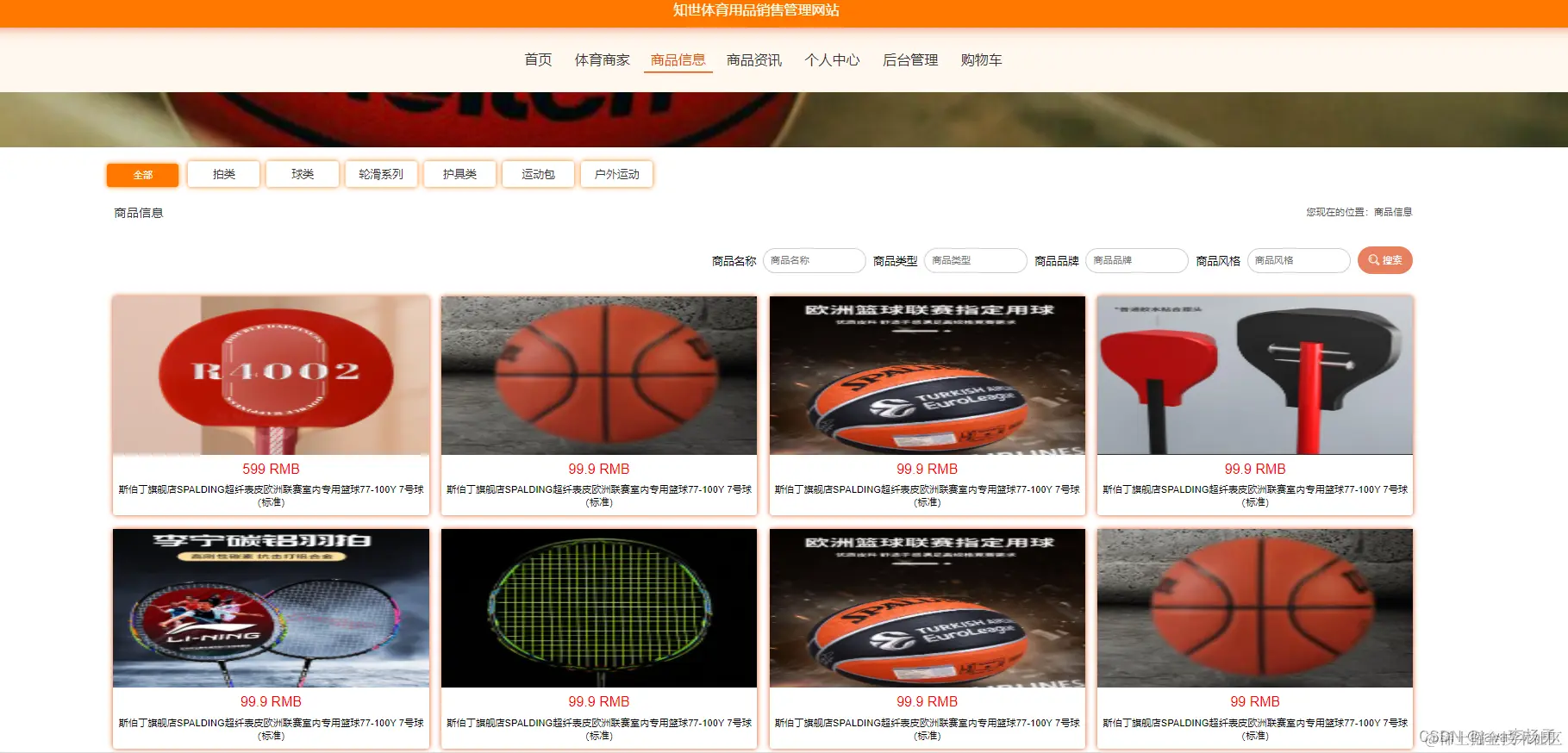The image size is (1568, 753).
Task: Open 商品资讯 in the navigation
Action: 754,60
